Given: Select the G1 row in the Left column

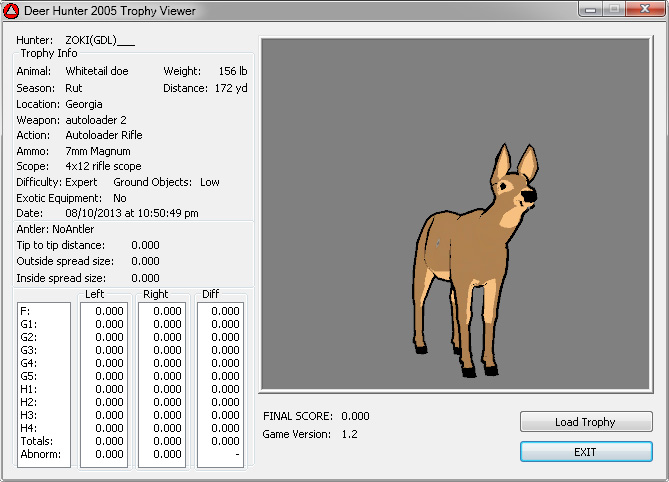Looking at the screenshot, I should point(104,324).
